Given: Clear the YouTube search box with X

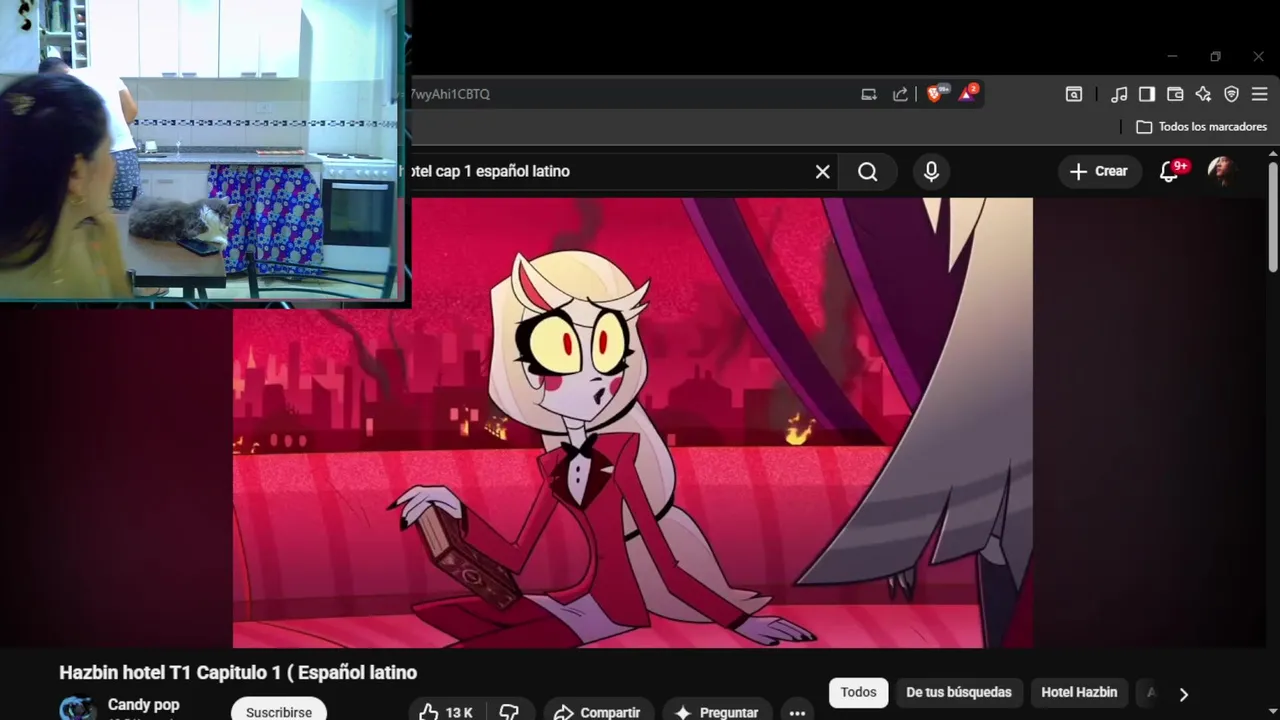Looking at the screenshot, I should coord(823,172).
